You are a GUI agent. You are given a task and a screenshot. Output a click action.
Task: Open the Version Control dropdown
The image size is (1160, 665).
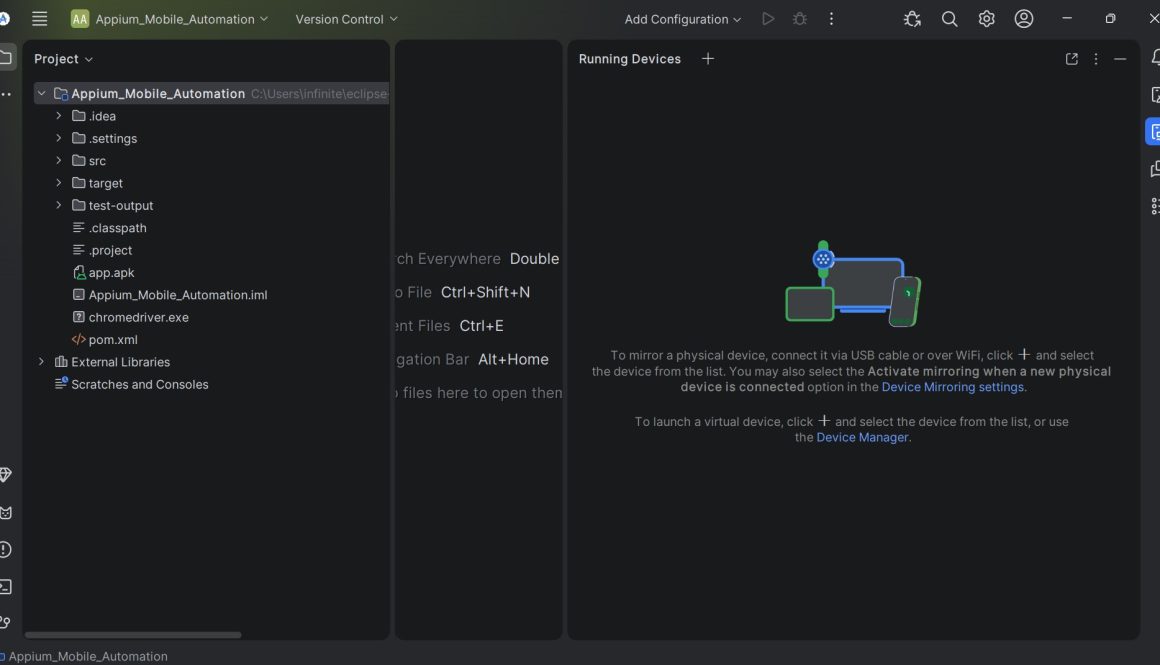tap(346, 19)
